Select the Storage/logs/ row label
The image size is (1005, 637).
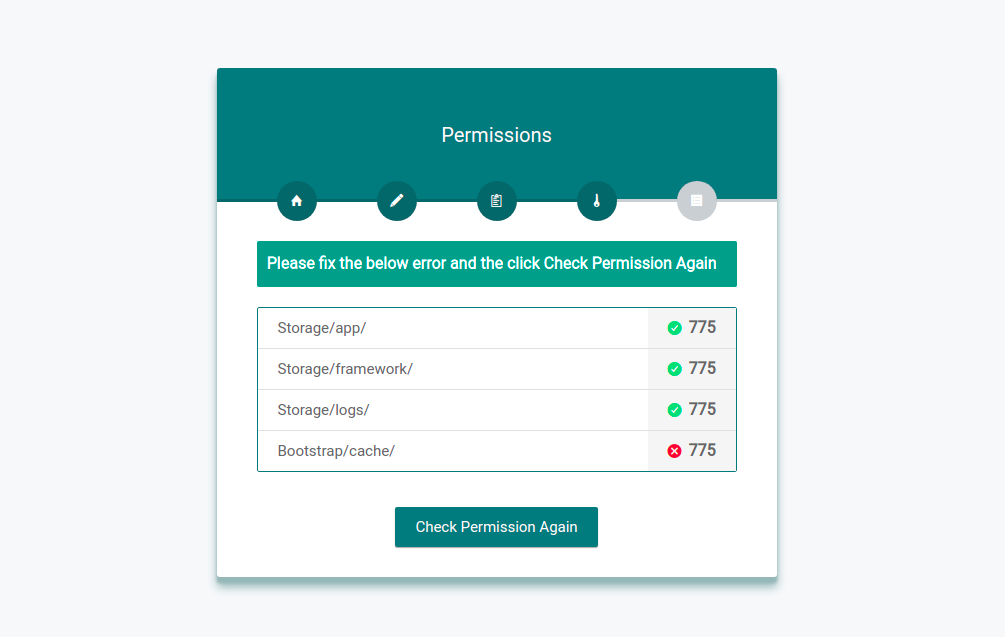pyautogui.click(x=323, y=410)
